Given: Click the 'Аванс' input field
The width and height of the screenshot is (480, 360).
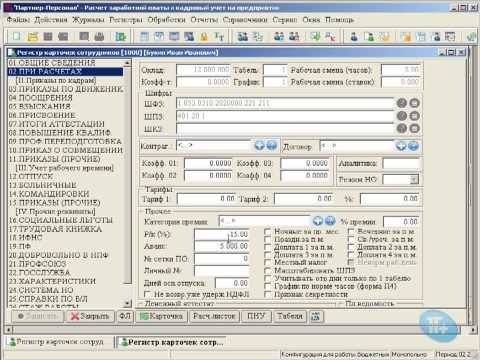Looking at the screenshot, I should point(222,246).
